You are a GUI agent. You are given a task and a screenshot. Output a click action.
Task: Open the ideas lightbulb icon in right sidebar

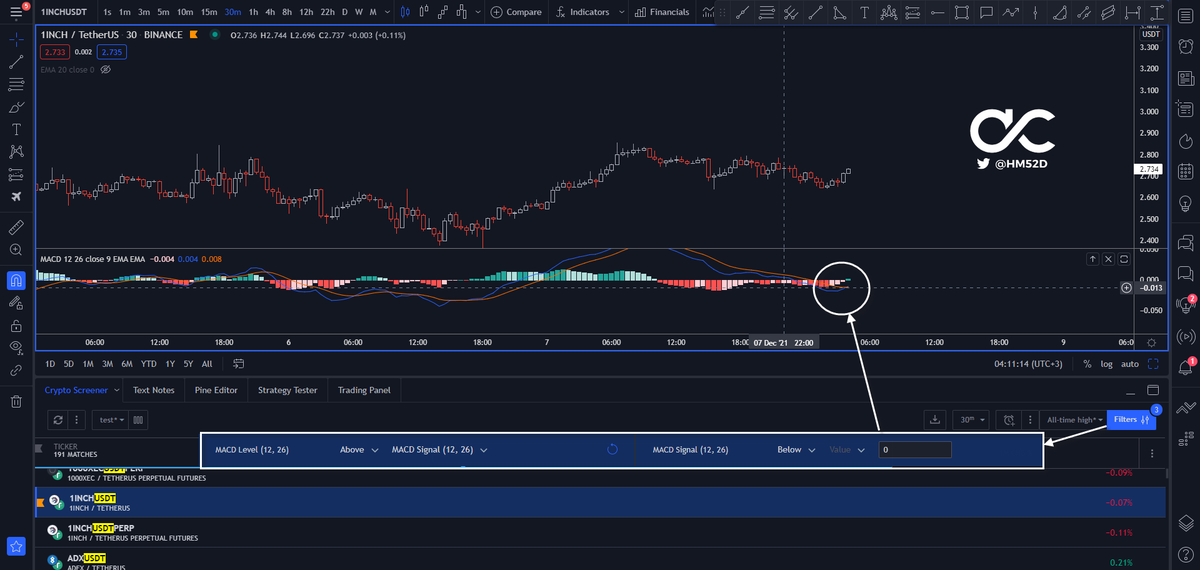click(x=1185, y=203)
